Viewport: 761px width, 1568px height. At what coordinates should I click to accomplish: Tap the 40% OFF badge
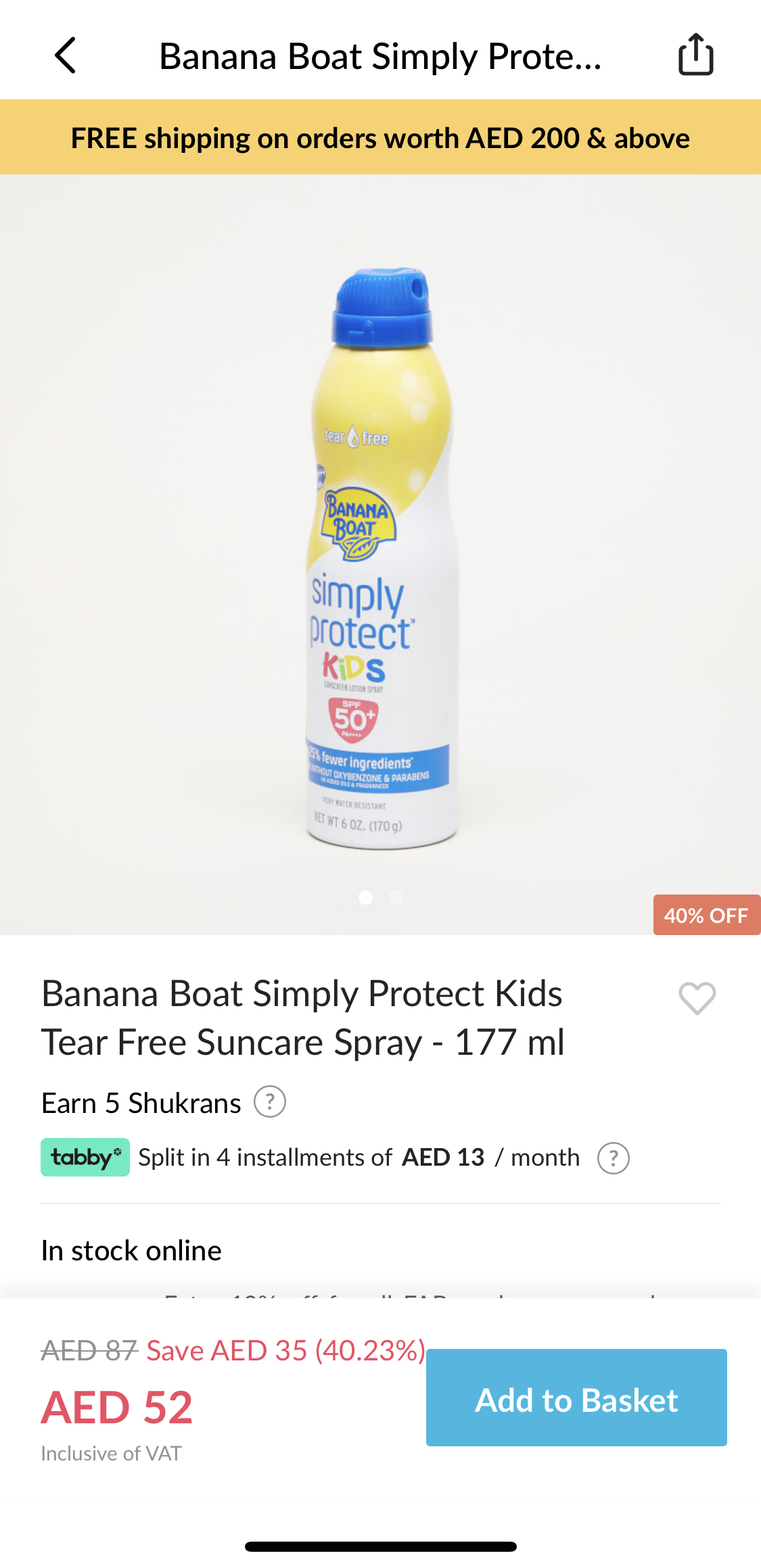coord(707,915)
